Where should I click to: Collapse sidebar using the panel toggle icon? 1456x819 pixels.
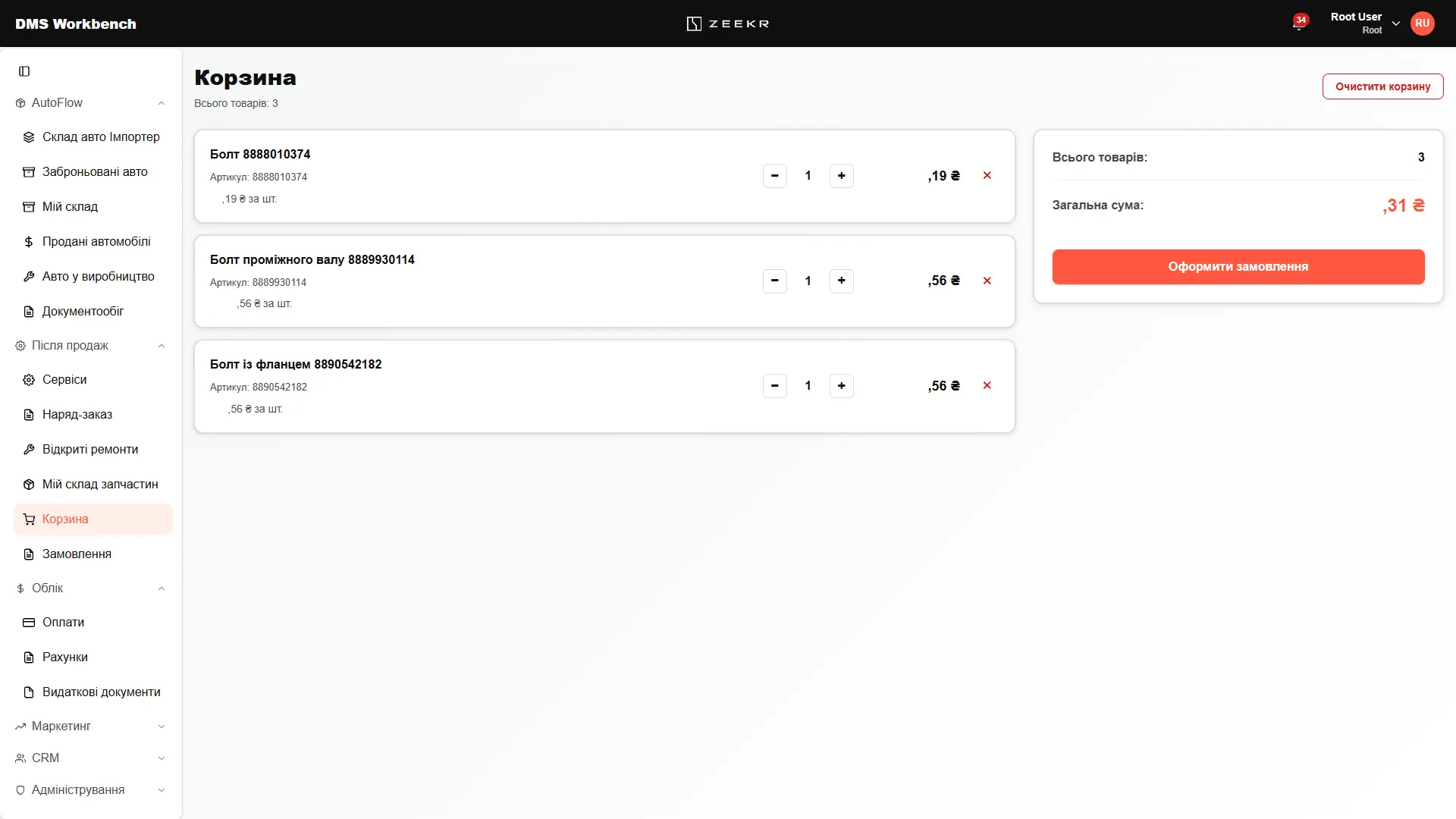(24, 71)
